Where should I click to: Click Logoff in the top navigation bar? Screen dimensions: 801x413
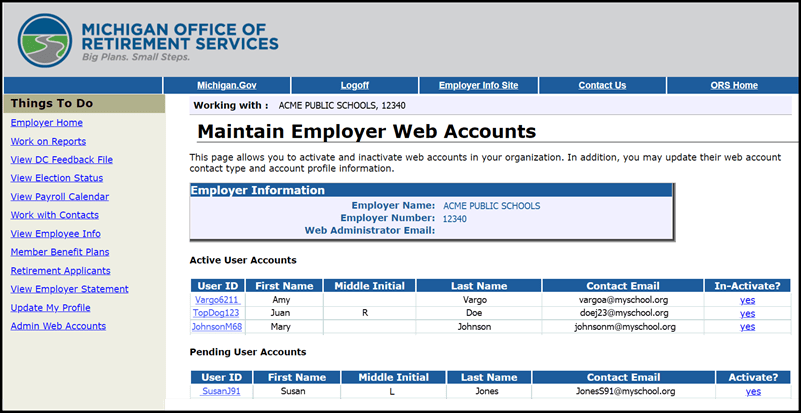click(x=354, y=85)
